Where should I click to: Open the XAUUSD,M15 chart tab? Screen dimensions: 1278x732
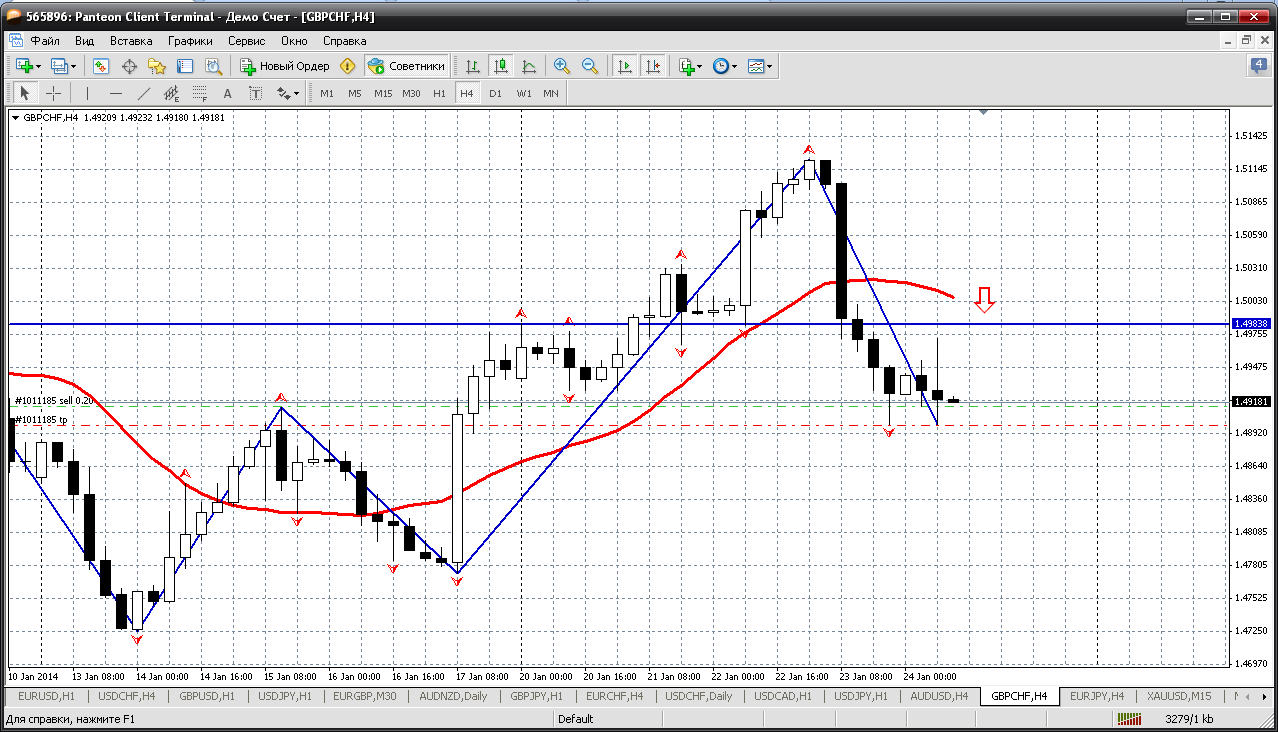[1179, 696]
